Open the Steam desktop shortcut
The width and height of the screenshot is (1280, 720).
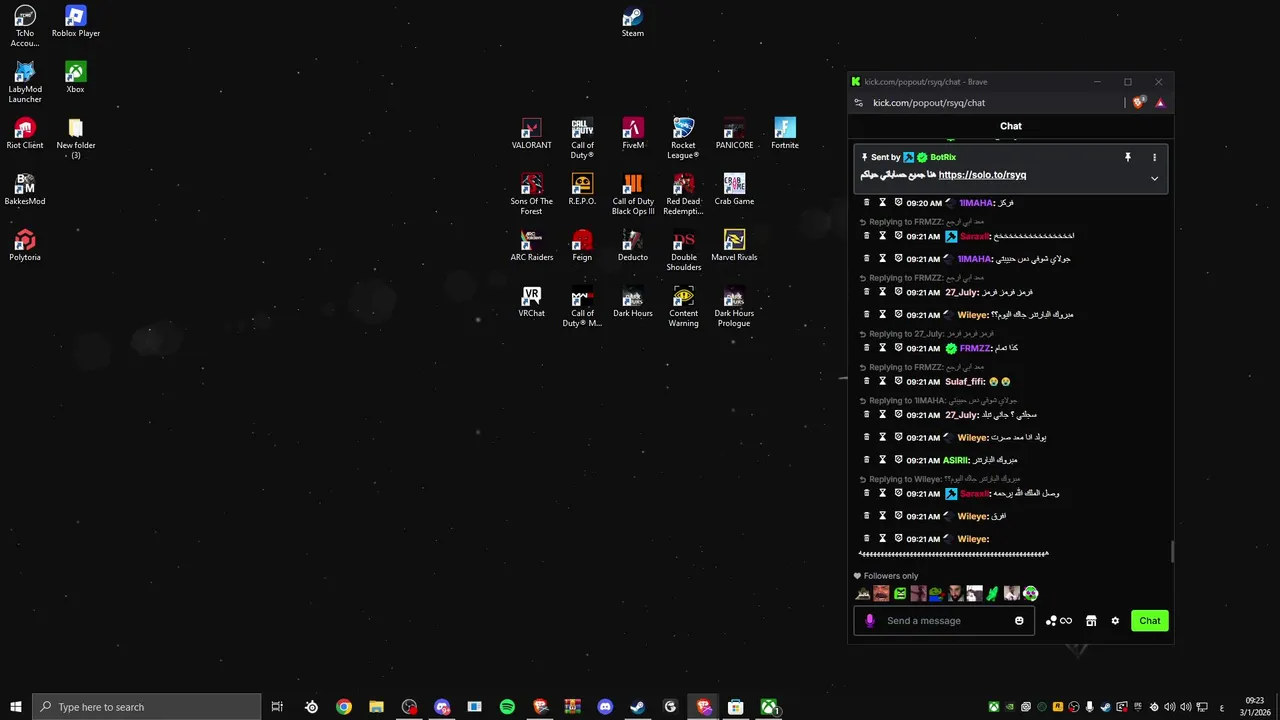tap(633, 22)
